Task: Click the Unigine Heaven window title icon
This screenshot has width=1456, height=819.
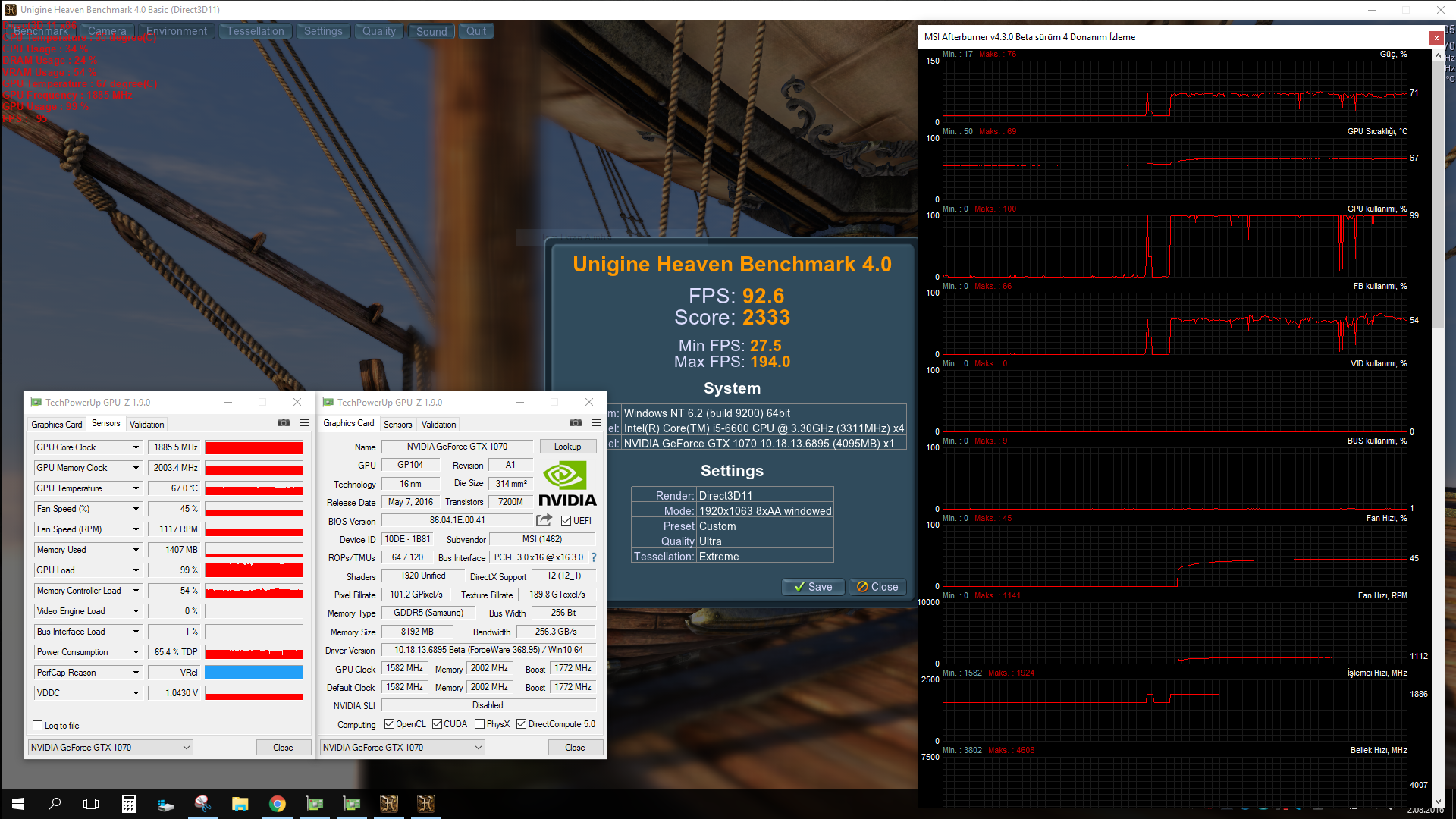Action: point(11,10)
